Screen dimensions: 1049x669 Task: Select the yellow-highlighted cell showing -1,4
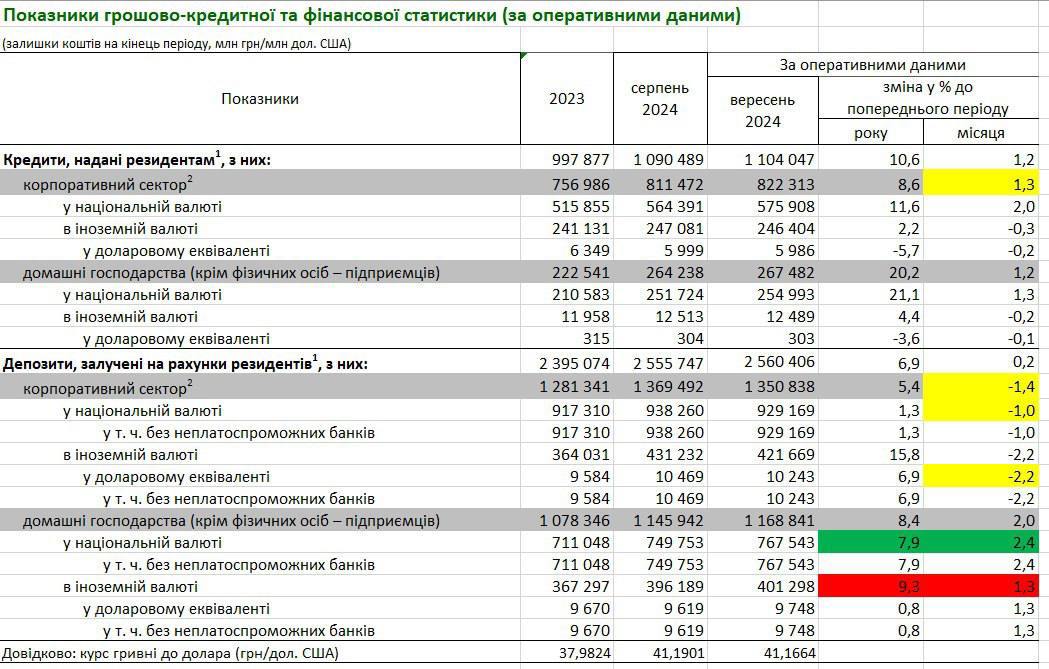984,386
